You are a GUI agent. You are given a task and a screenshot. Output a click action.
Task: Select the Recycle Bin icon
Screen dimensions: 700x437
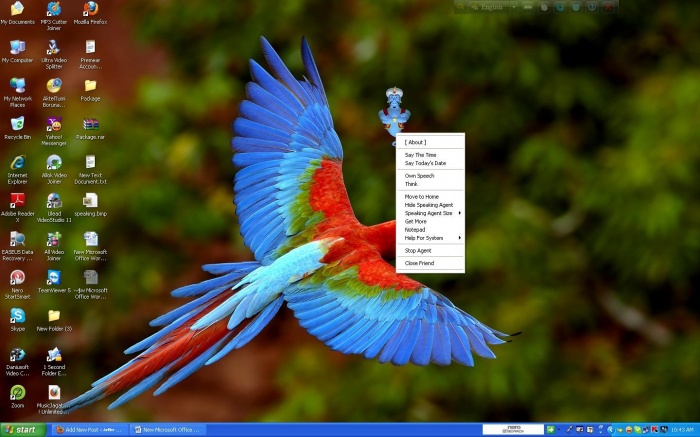[17, 128]
